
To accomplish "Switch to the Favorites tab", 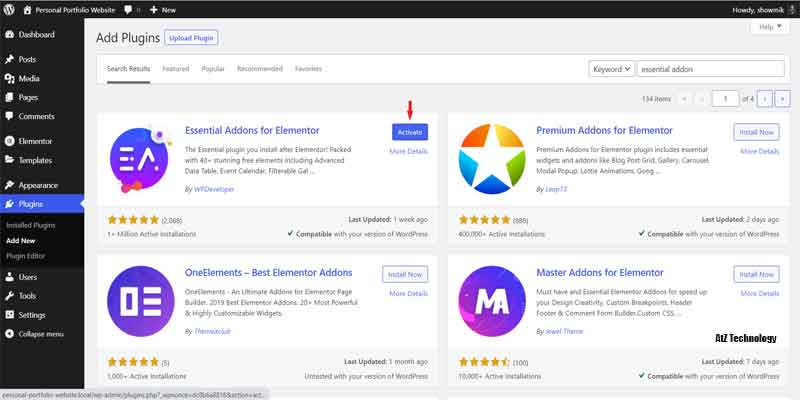I will [309, 69].
